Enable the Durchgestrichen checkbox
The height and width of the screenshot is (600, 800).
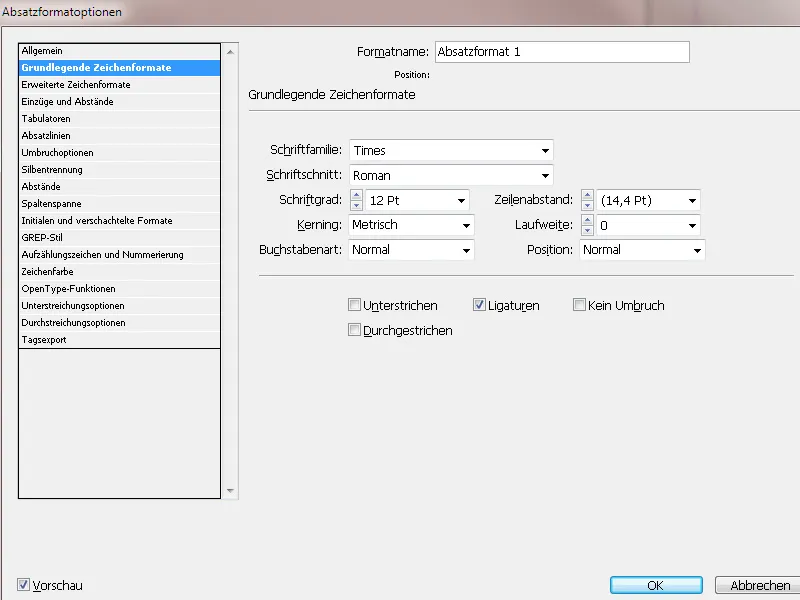pyautogui.click(x=354, y=330)
